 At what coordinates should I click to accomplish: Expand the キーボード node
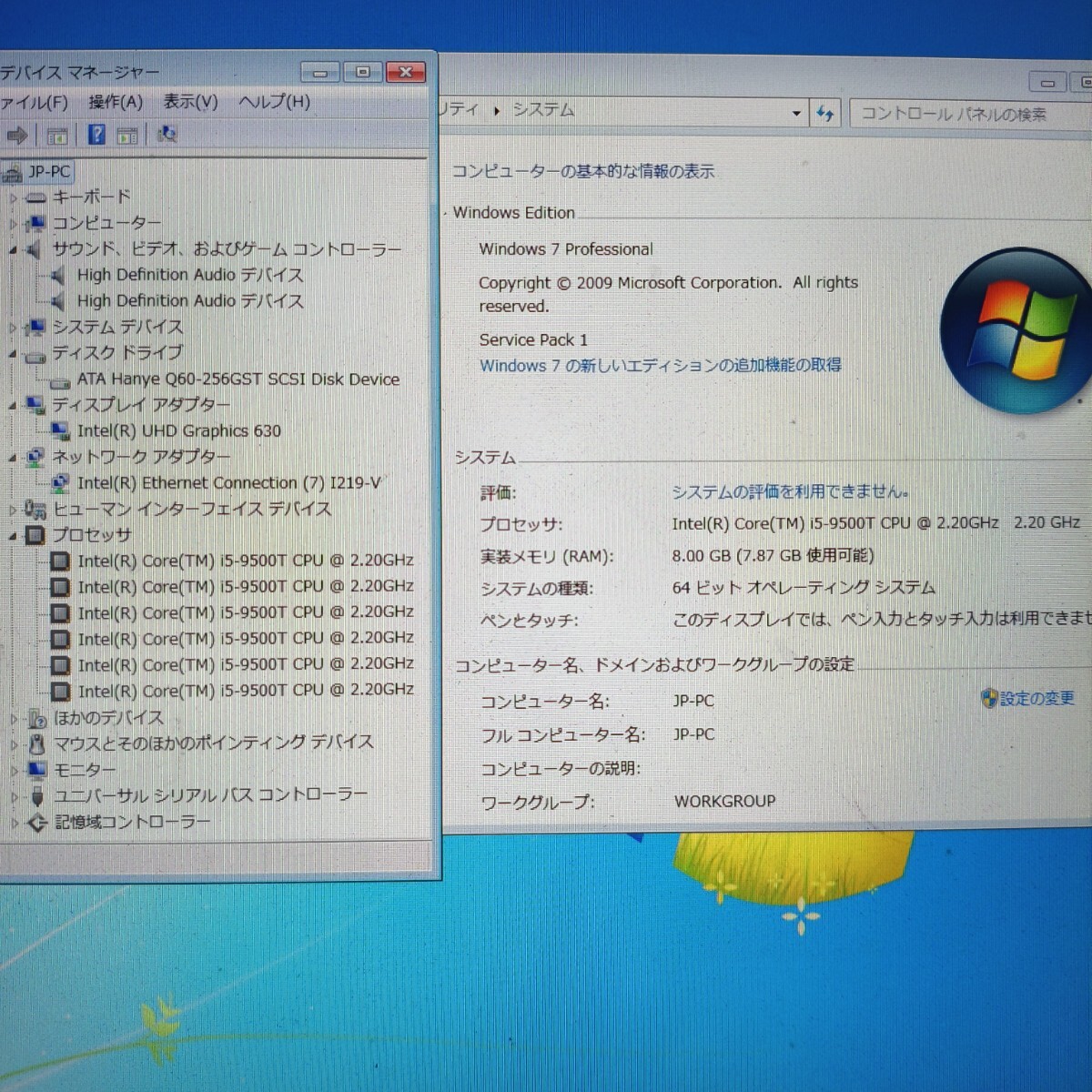(14, 197)
